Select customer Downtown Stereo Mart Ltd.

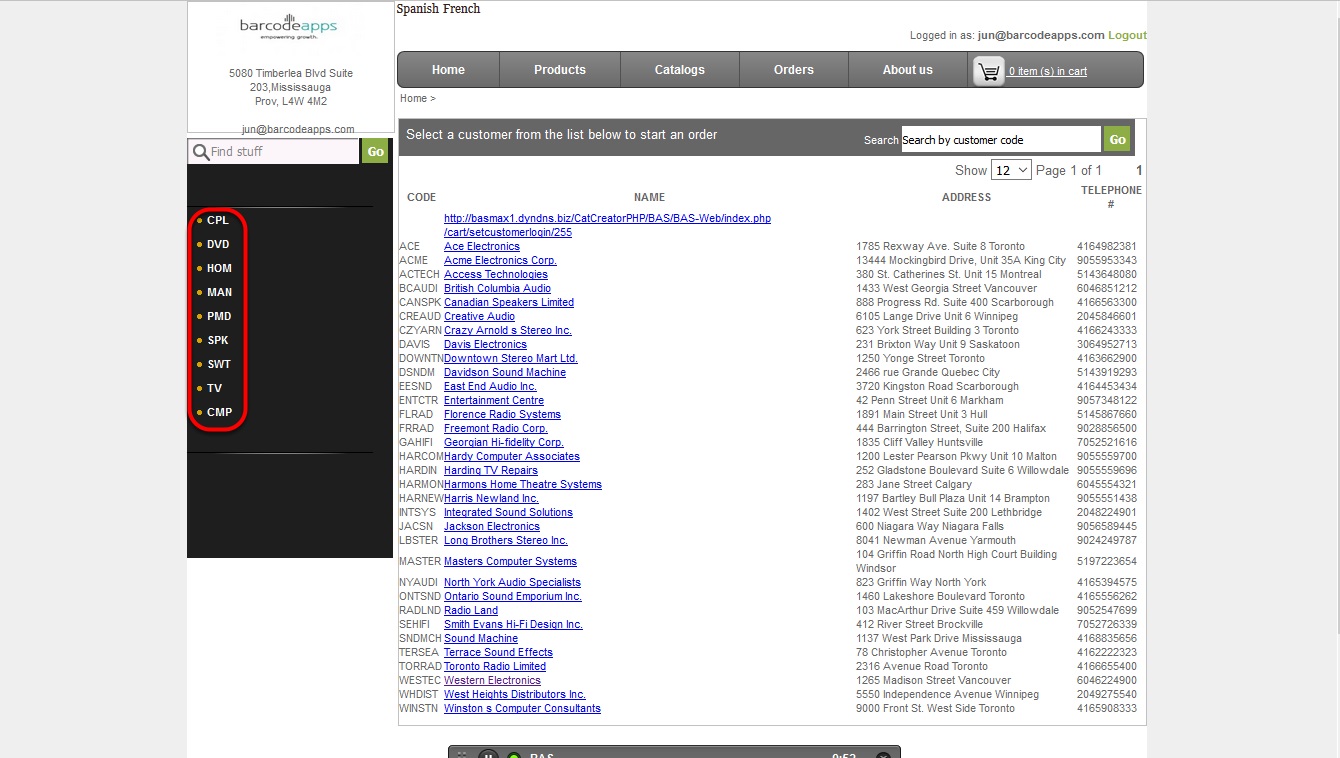pyautogui.click(x=511, y=358)
